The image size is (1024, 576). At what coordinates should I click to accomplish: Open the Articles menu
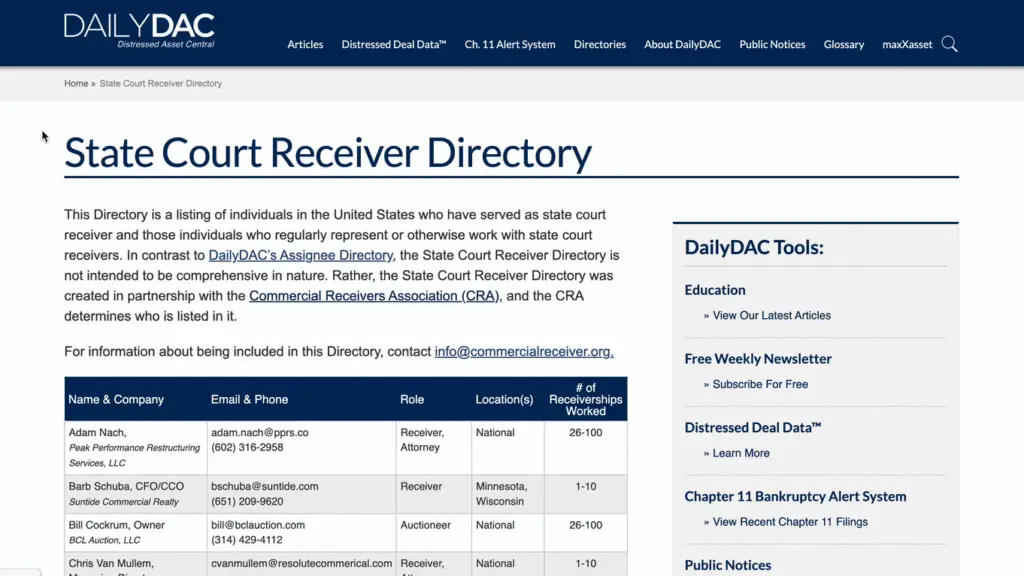pos(305,44)
